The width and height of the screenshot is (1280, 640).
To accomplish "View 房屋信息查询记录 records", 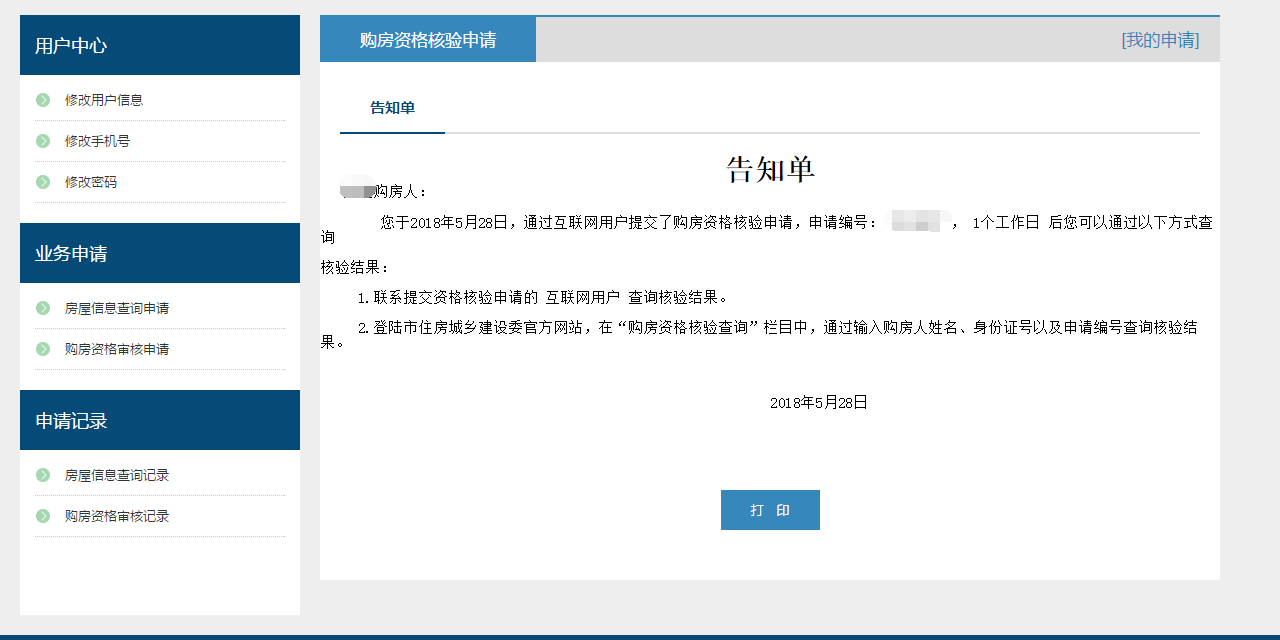I will pos(117,475).
